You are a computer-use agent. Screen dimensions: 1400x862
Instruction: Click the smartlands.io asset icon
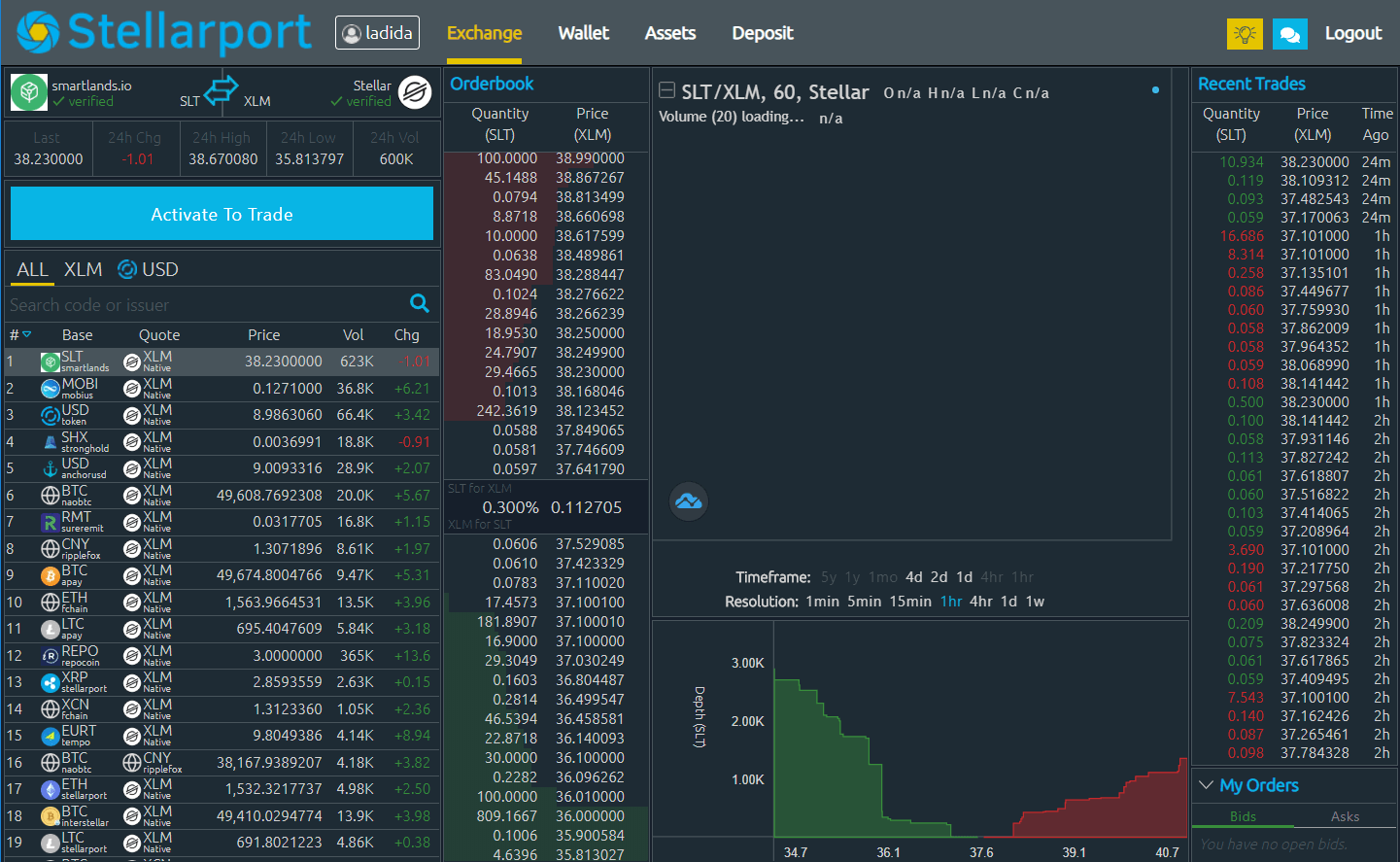click(29, 92)
